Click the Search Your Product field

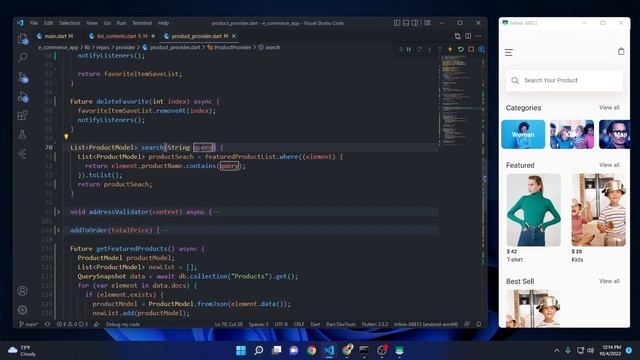[564, 80]
